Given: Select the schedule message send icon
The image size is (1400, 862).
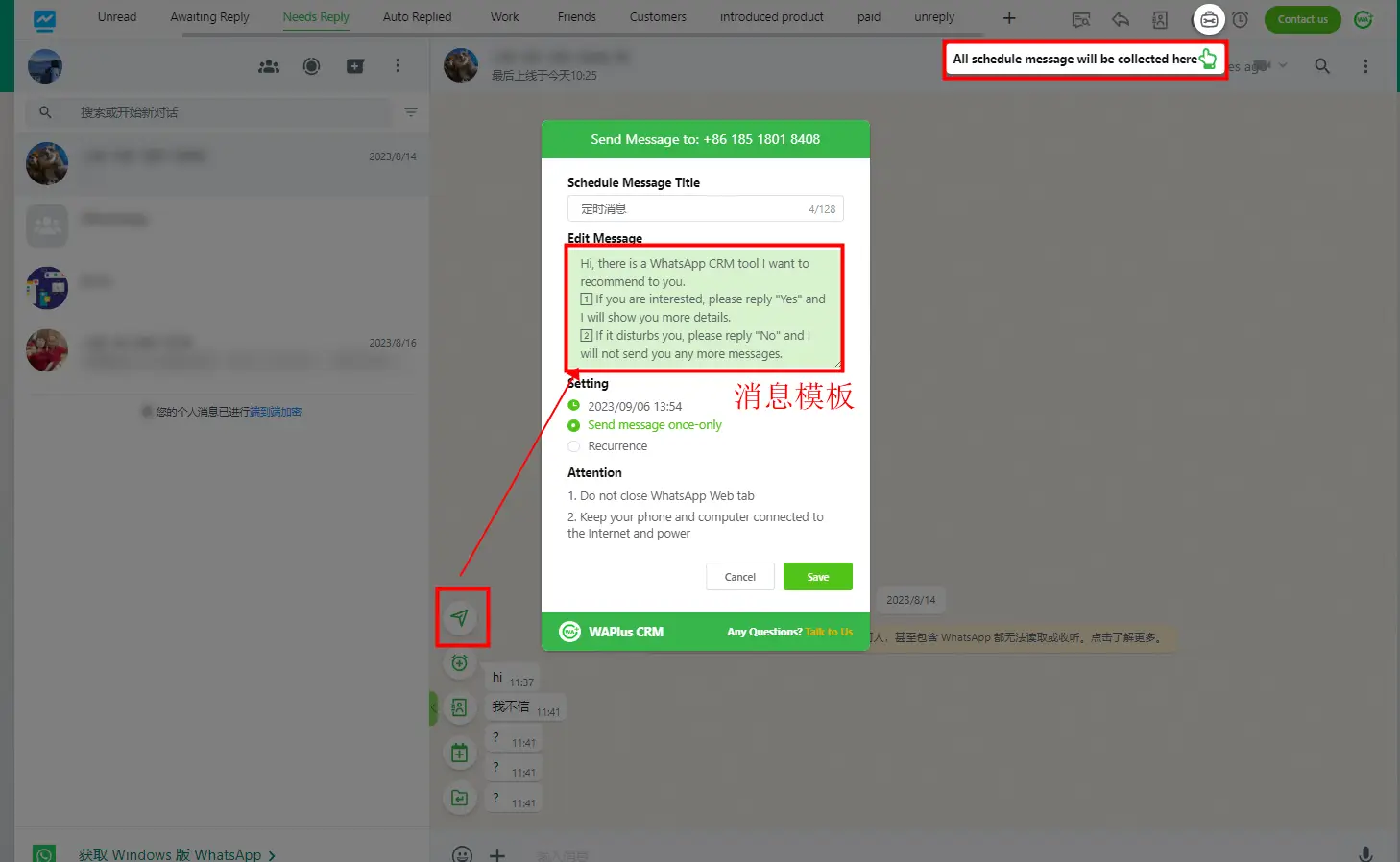Looking at the screenshot, I should 462,618.
